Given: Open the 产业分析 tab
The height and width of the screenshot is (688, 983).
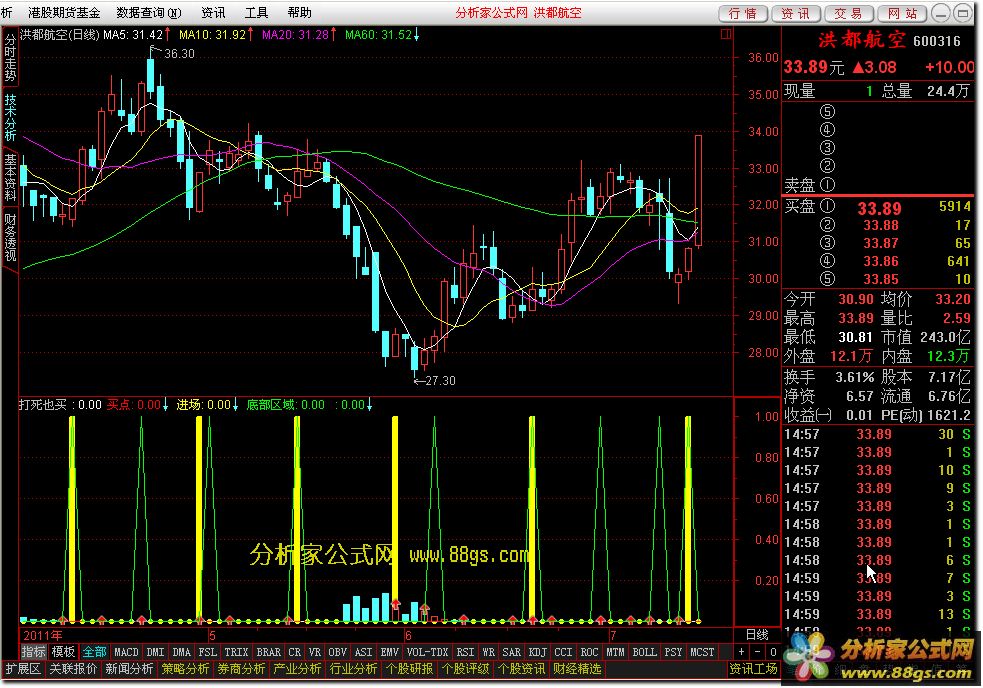Looking at the screenshot, I should click(298, 669).
